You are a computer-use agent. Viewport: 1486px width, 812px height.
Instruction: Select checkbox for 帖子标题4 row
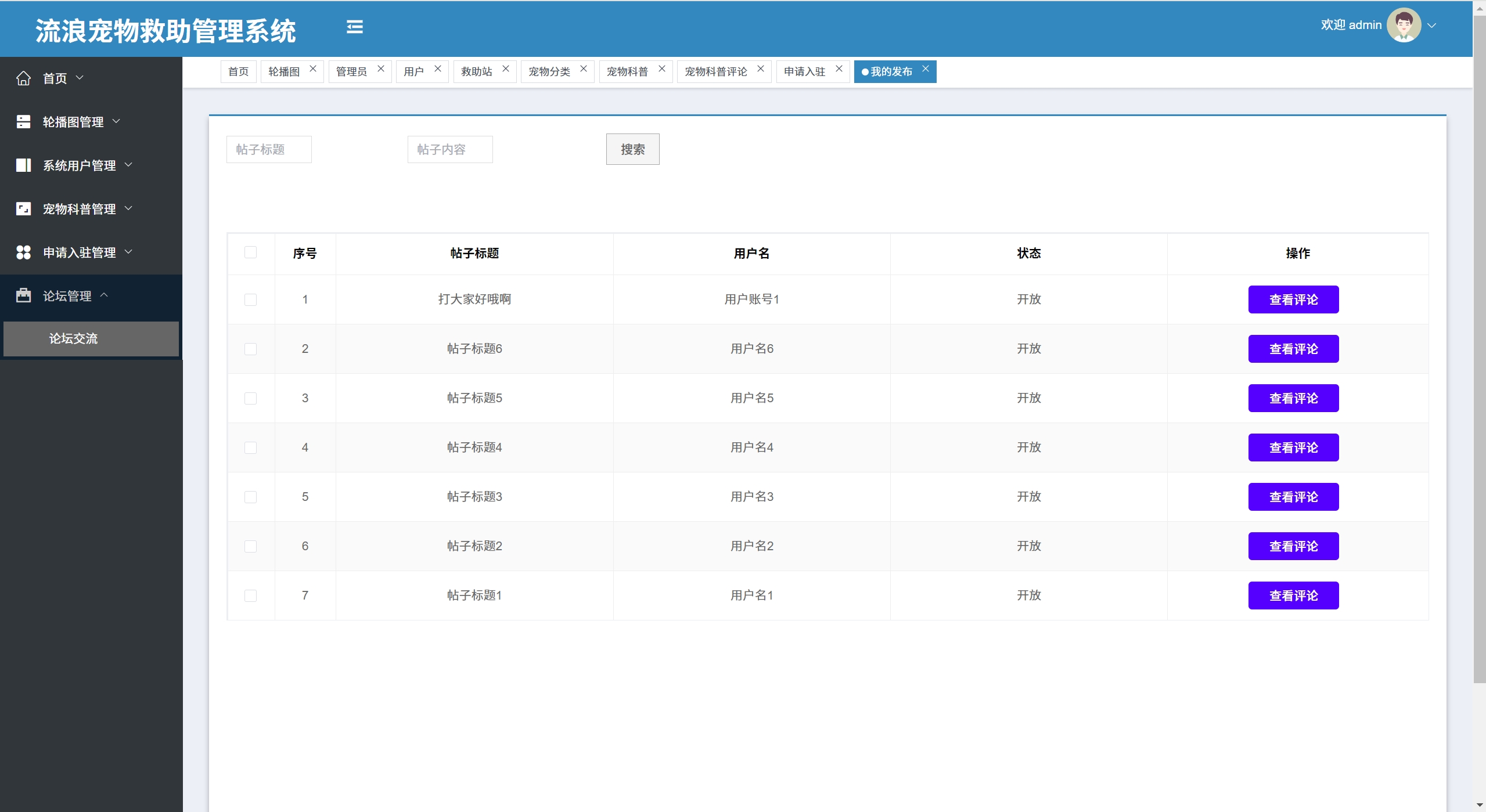pos(250,448)
